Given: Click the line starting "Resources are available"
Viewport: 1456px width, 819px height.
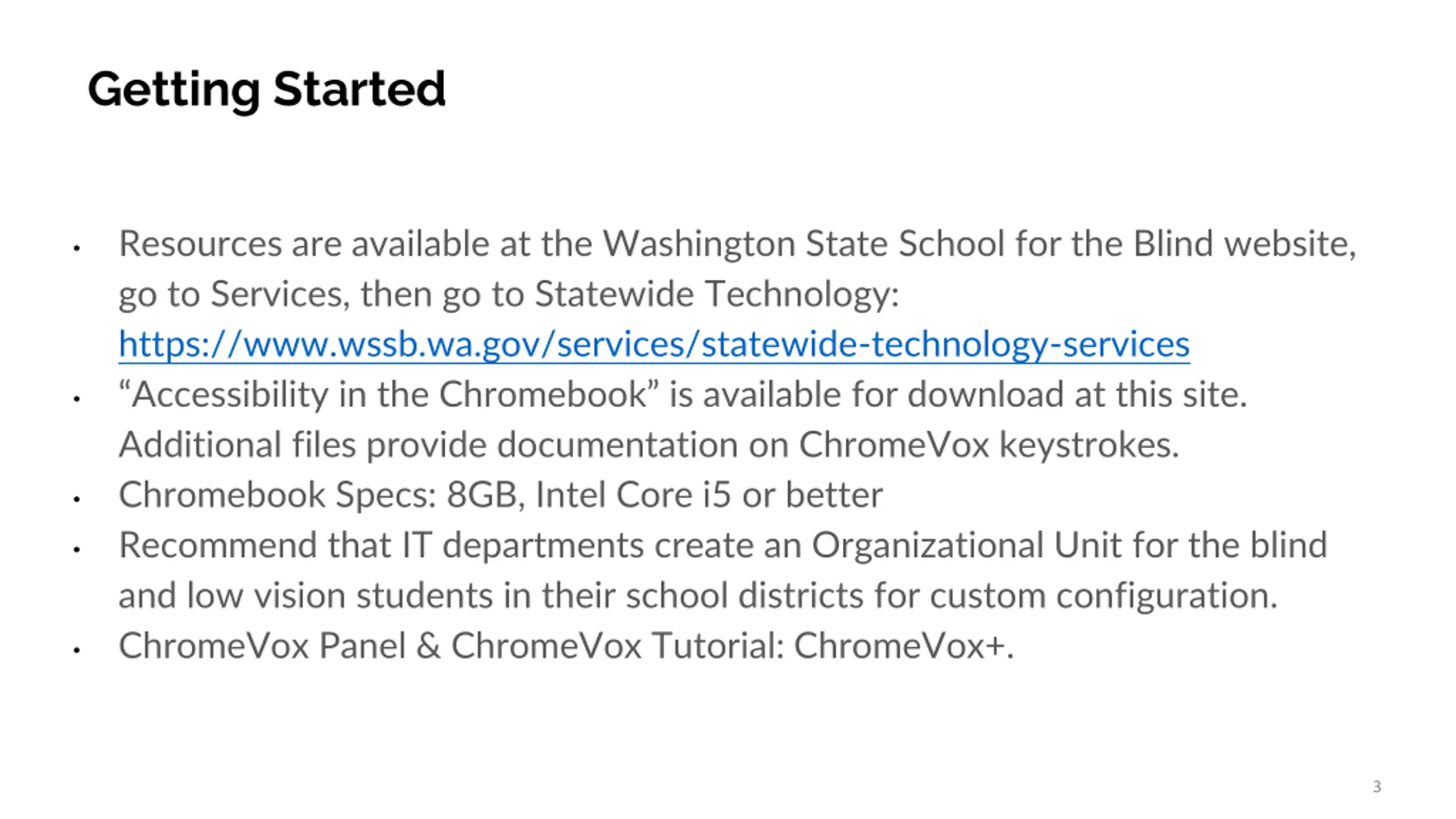Looking at the screenshot, I should [738, 245].
